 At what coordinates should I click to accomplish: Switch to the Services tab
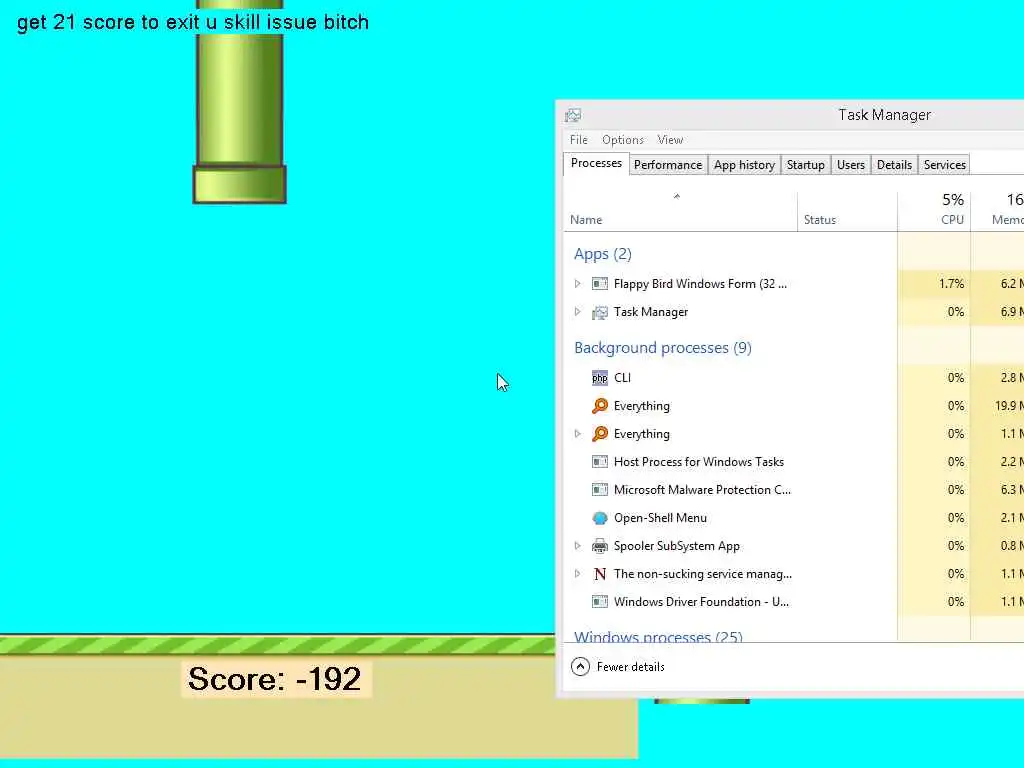coord(944,165)
